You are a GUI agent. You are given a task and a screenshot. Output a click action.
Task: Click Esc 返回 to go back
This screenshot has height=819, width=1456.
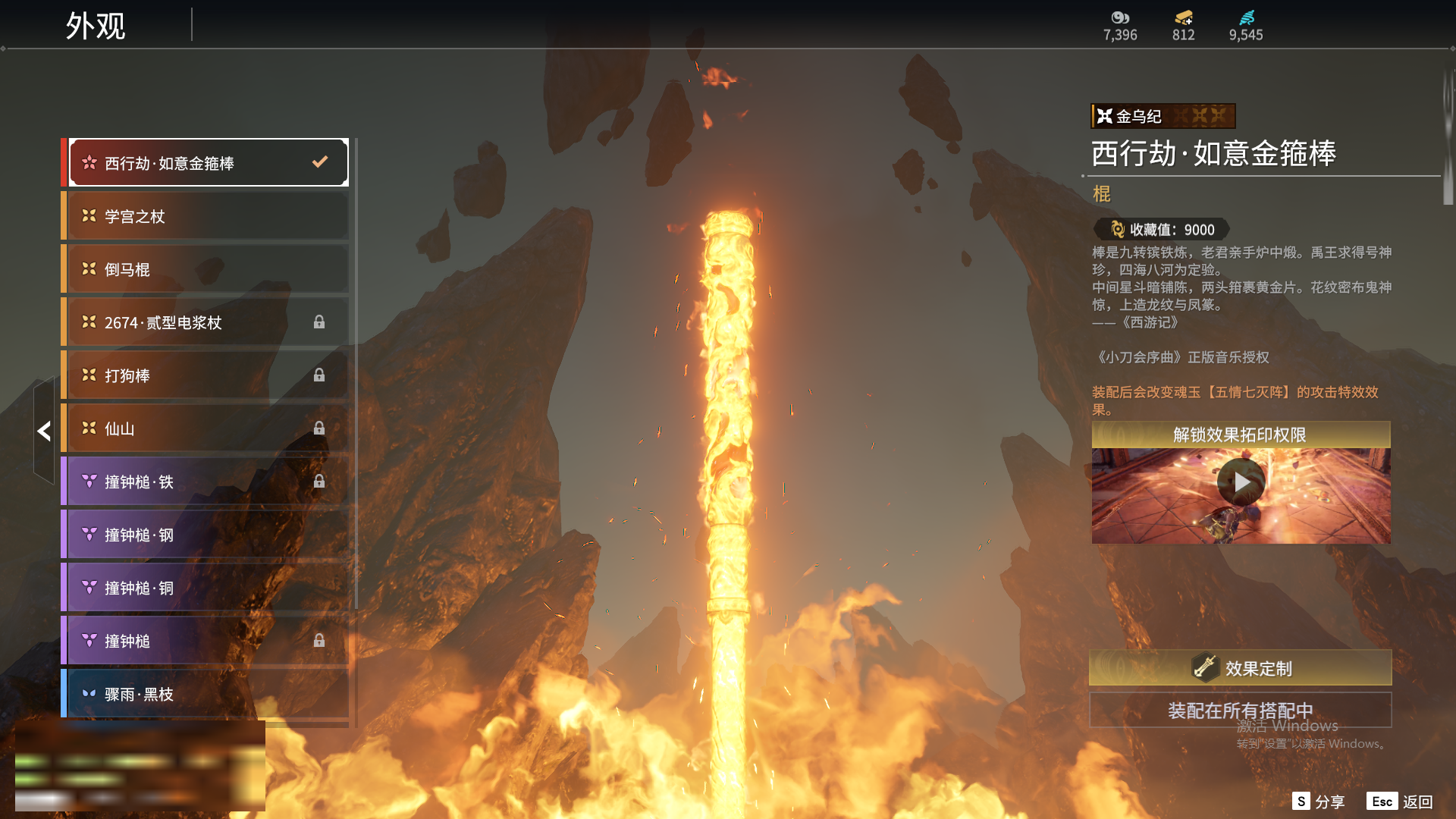(x=1400, y=802)
